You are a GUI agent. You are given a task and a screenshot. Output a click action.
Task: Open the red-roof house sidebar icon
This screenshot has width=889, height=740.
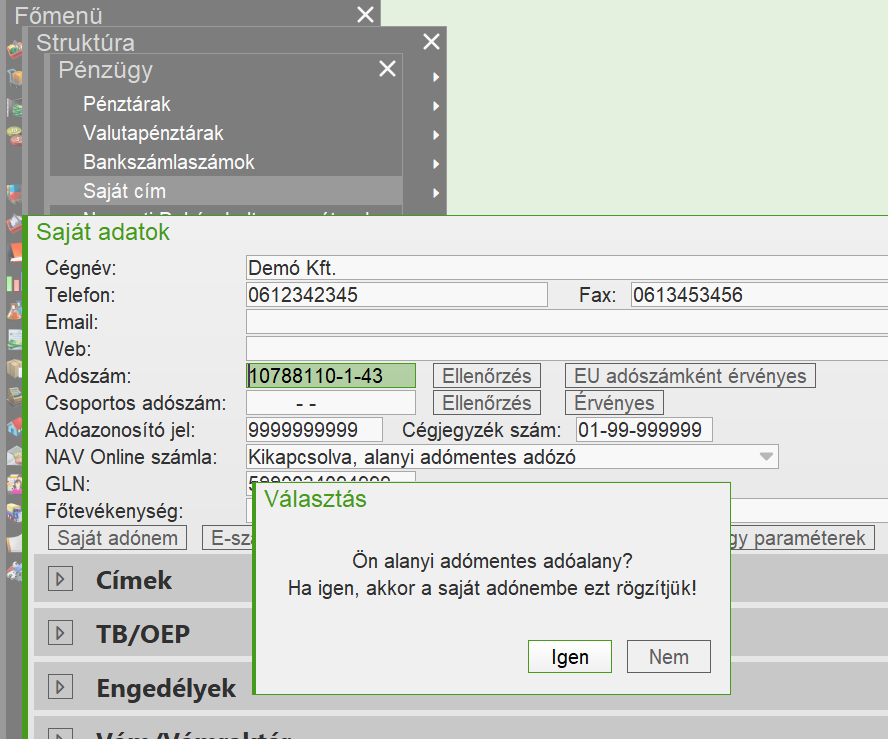pos(14,426)
